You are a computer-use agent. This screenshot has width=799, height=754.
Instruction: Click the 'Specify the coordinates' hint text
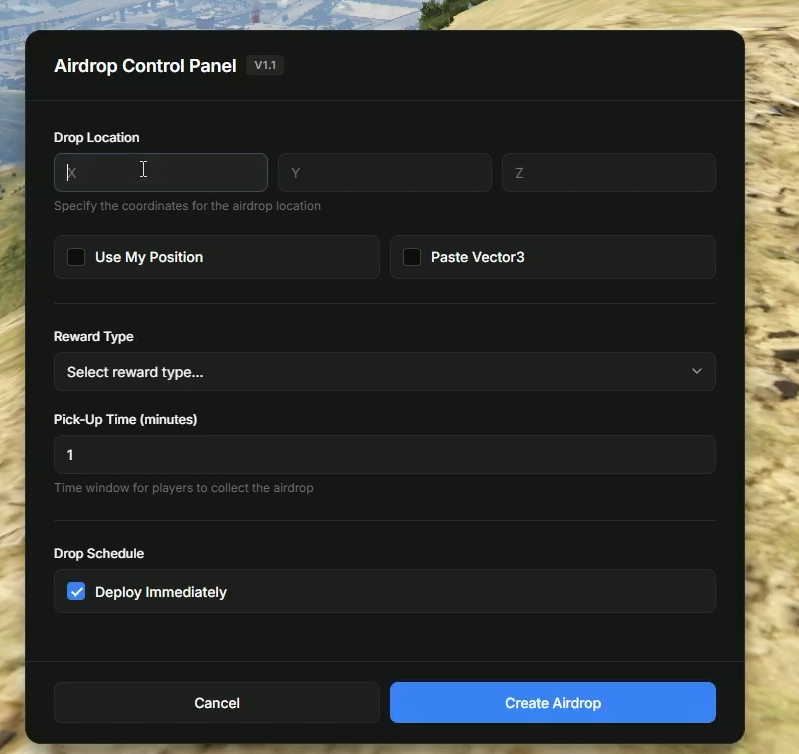[x=188, y=206]
